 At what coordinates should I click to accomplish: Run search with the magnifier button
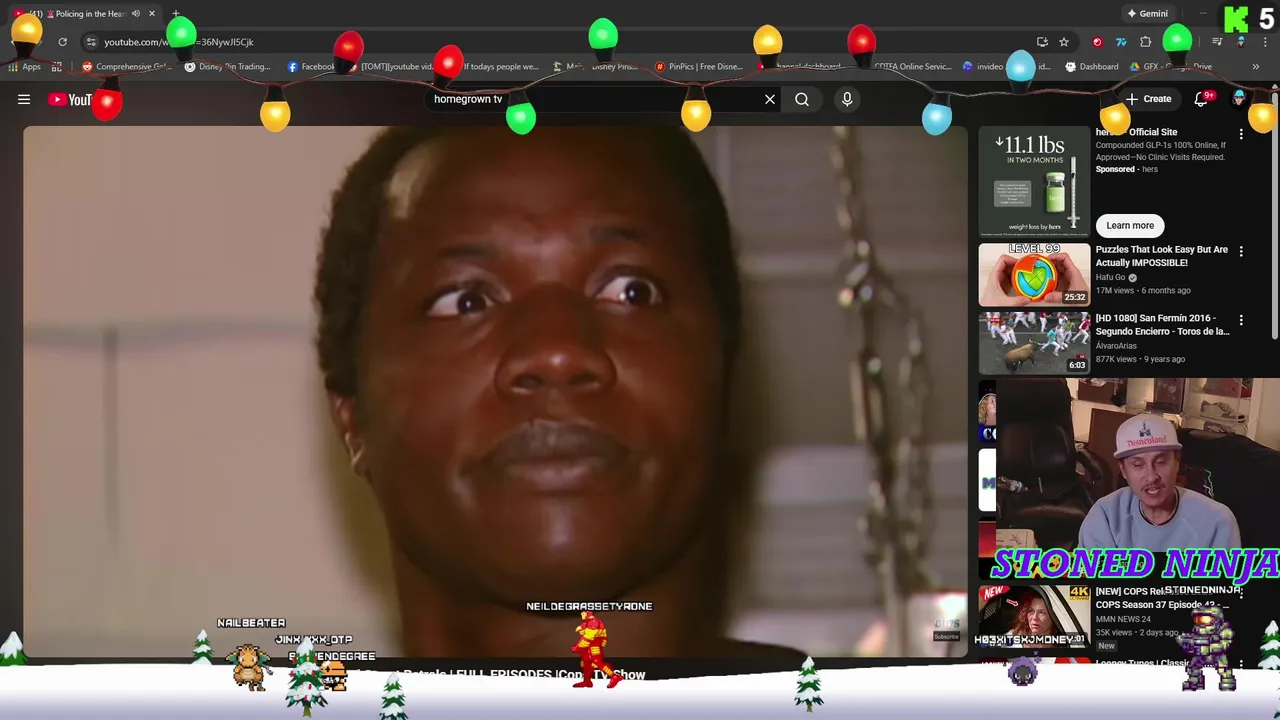click(x=802, y=99)
